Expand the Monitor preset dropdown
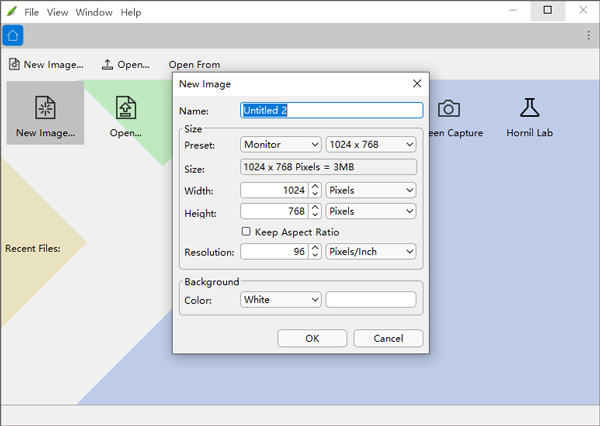 pos(281,145)
